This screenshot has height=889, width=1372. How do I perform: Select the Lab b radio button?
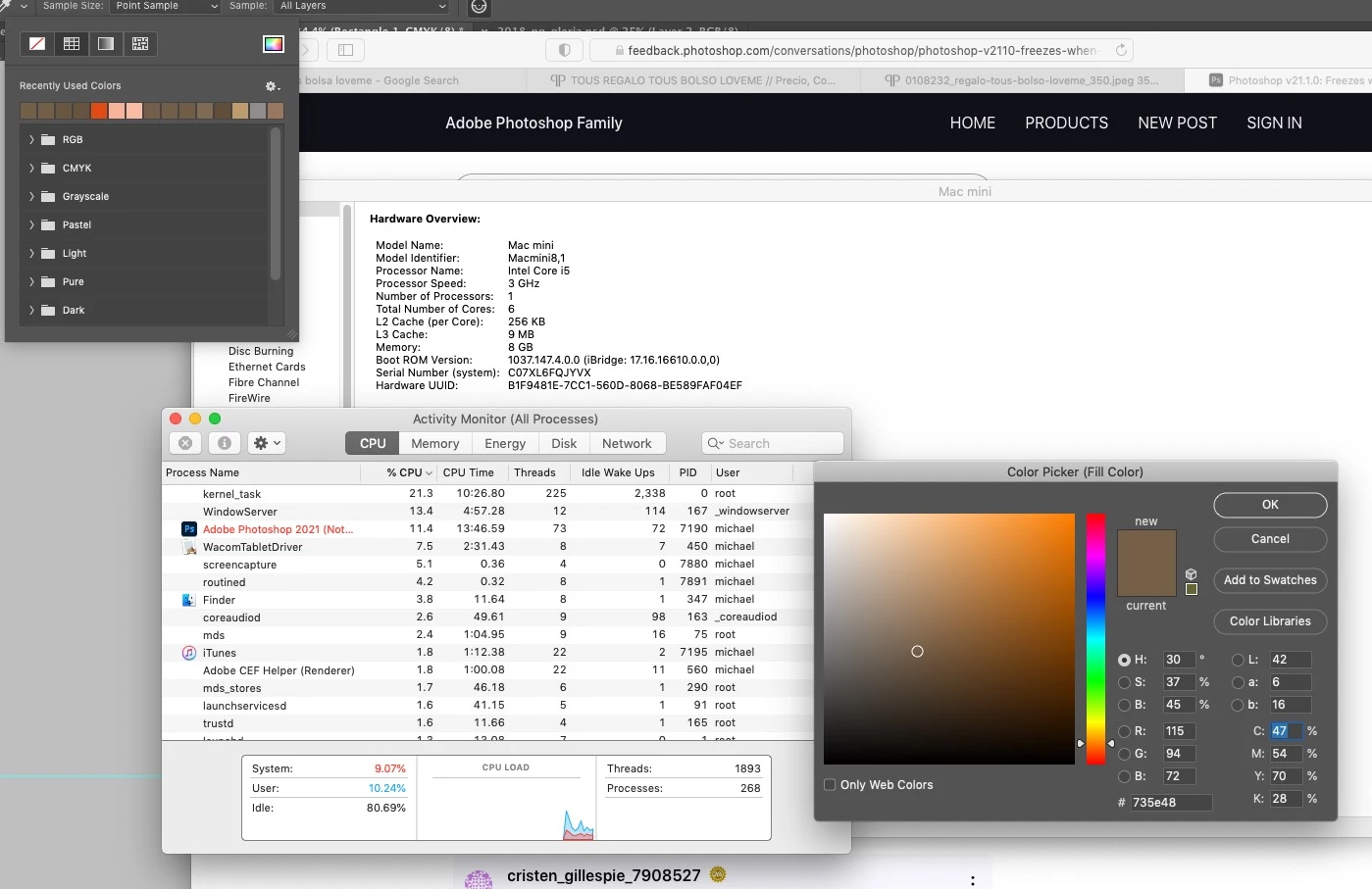click(1238, 705)
